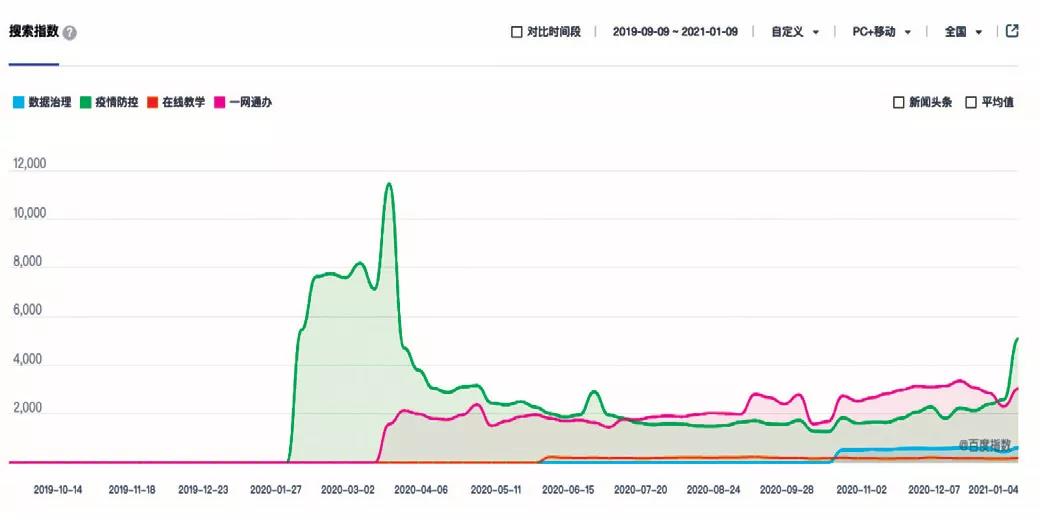Image resolution: width=1040 pixels, height=520 pixels.
Task: Click the 2020-11-02 x-axis date label
Action: [x=861, y=490]
